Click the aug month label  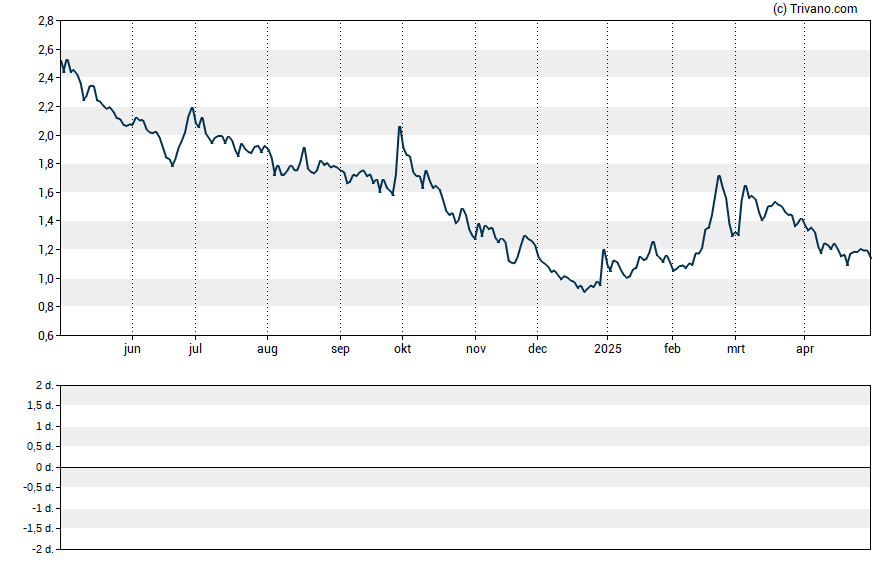point(267,349)
